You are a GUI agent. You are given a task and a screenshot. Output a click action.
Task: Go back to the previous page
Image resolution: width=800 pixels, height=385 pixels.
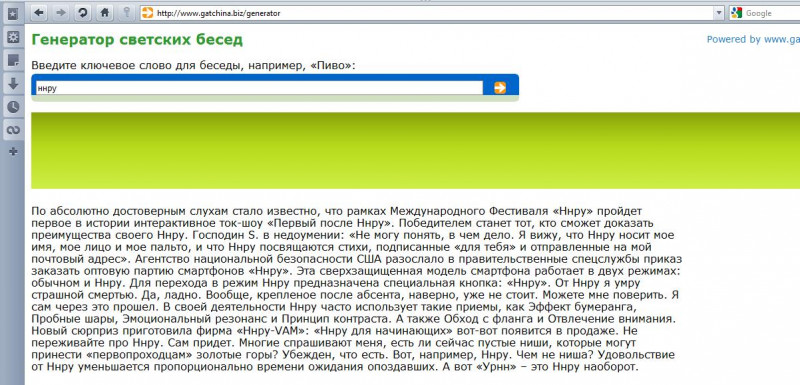click(x=40, y=13)
